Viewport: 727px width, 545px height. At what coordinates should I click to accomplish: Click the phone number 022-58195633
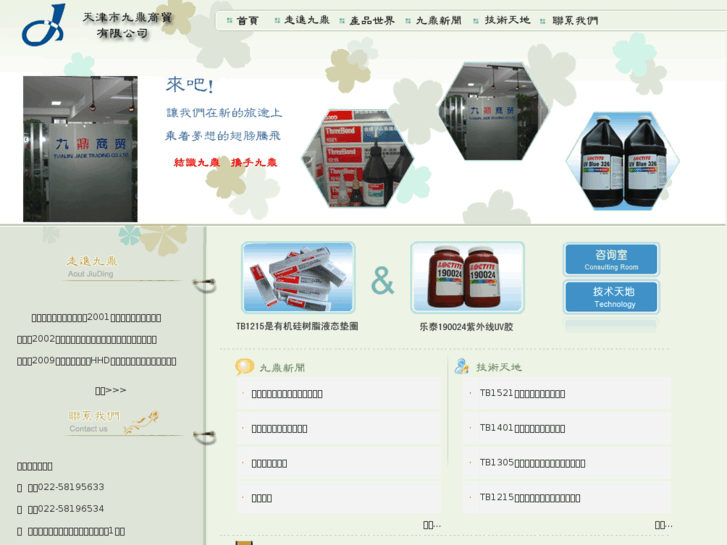[x=71, y=487]
